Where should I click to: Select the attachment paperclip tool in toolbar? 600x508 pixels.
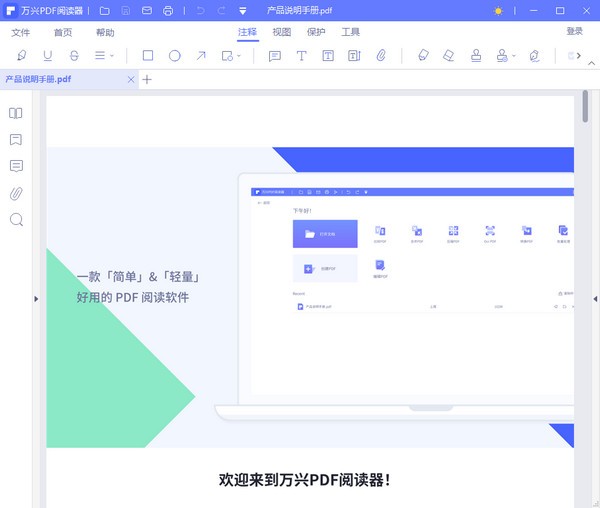(381, 56)
